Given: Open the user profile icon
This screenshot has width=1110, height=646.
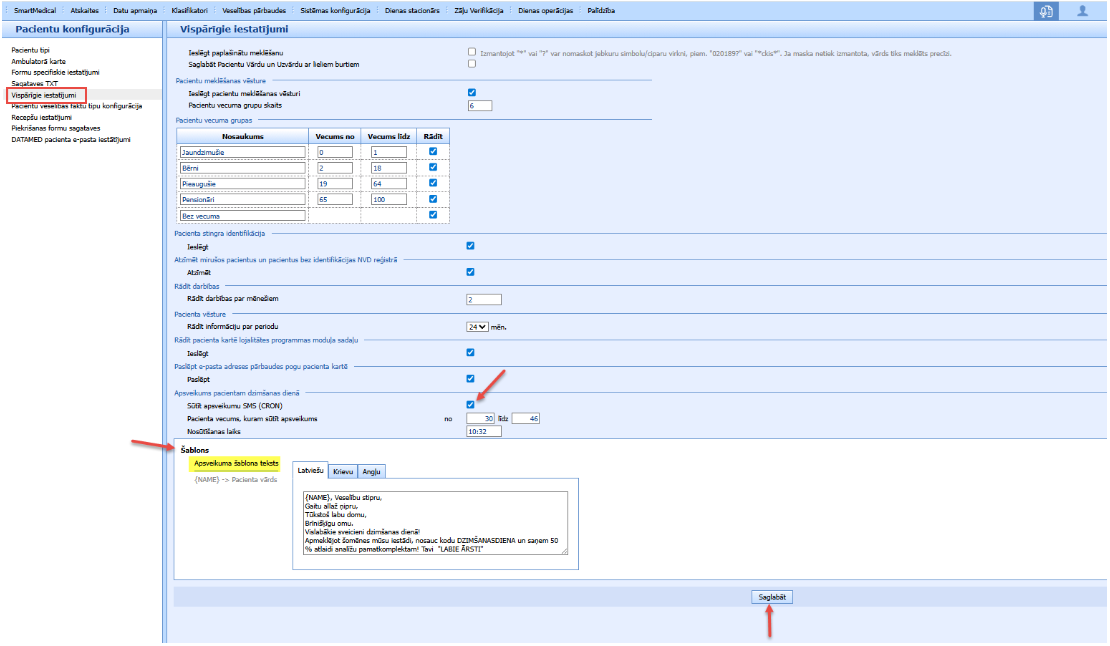Looking at the screenshot, I should 1082,11.
